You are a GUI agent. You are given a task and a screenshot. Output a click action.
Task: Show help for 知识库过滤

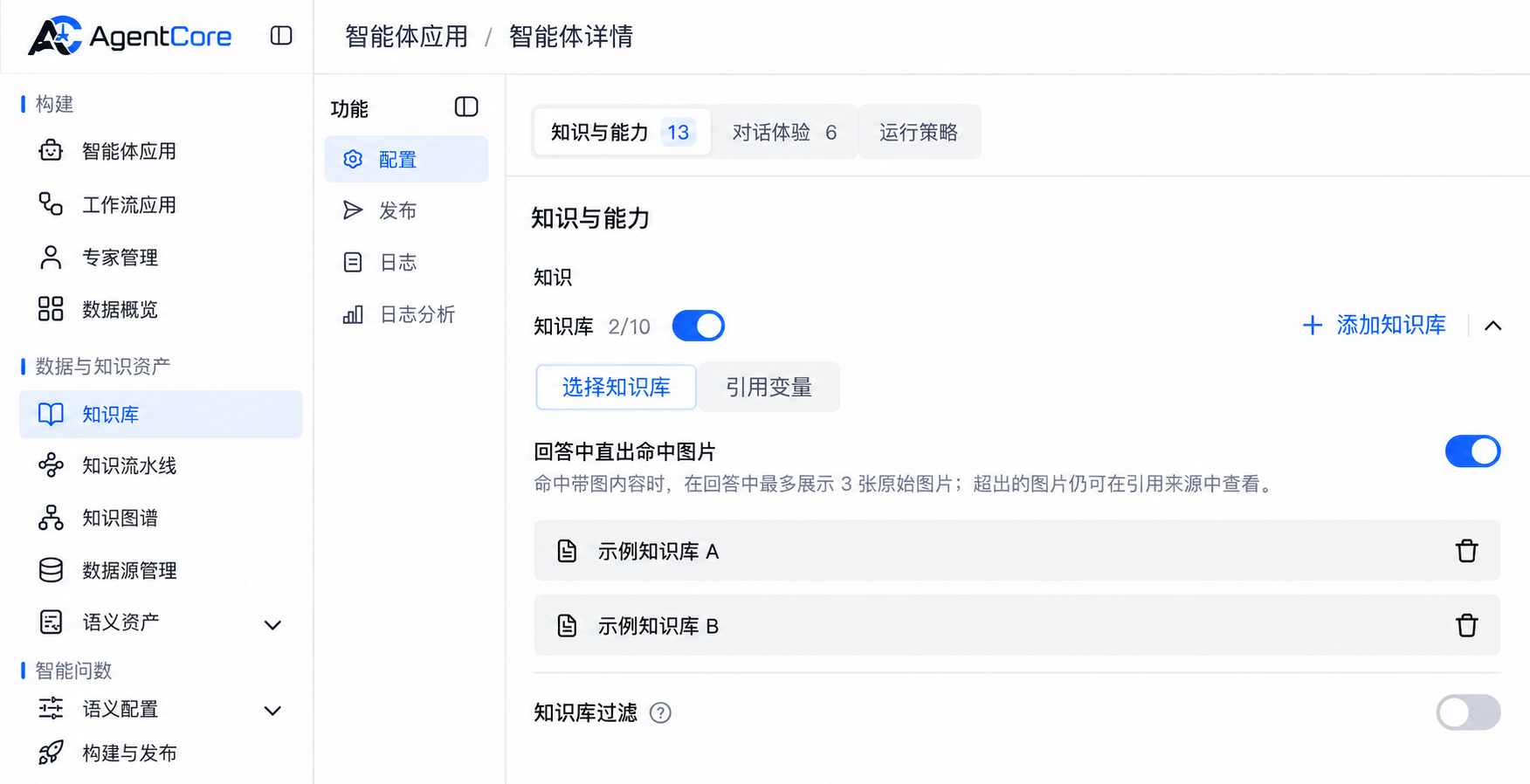click(x=661, y=713)
